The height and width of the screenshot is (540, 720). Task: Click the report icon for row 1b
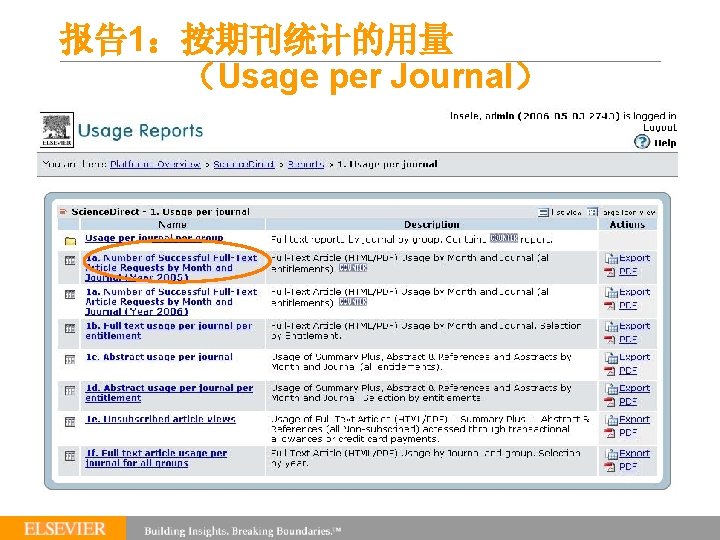[70, 328]
